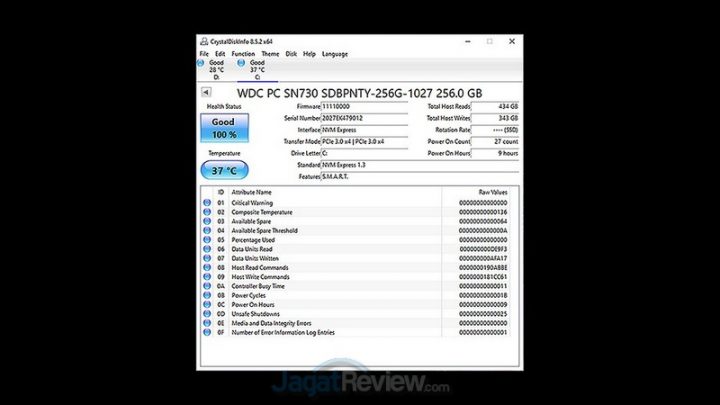Click the Drive Letter field
The width and height of the screenshot is (720, 405).
click(364, 153)
